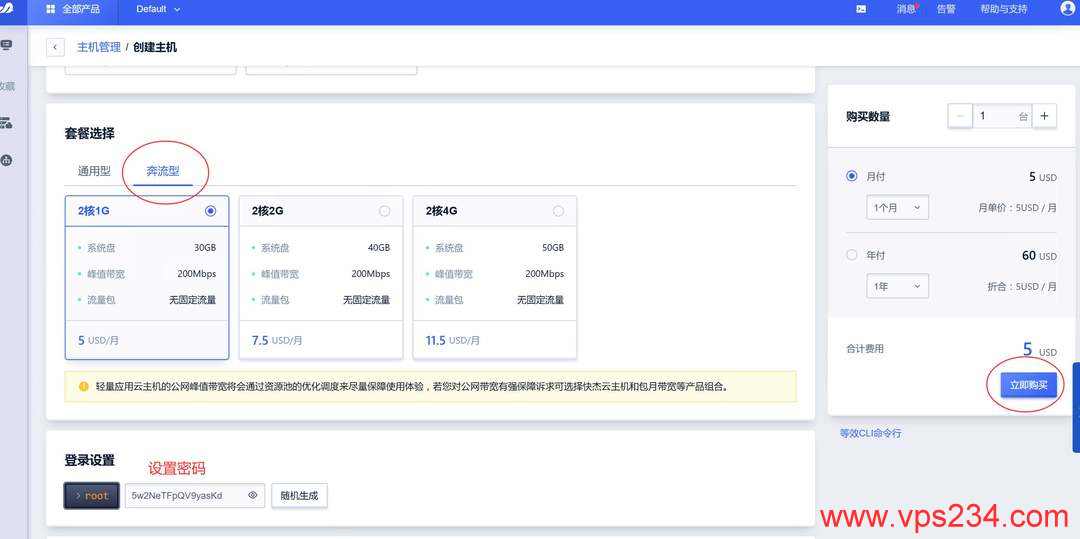Switch to the 奔流型 tab

point(163,171)
